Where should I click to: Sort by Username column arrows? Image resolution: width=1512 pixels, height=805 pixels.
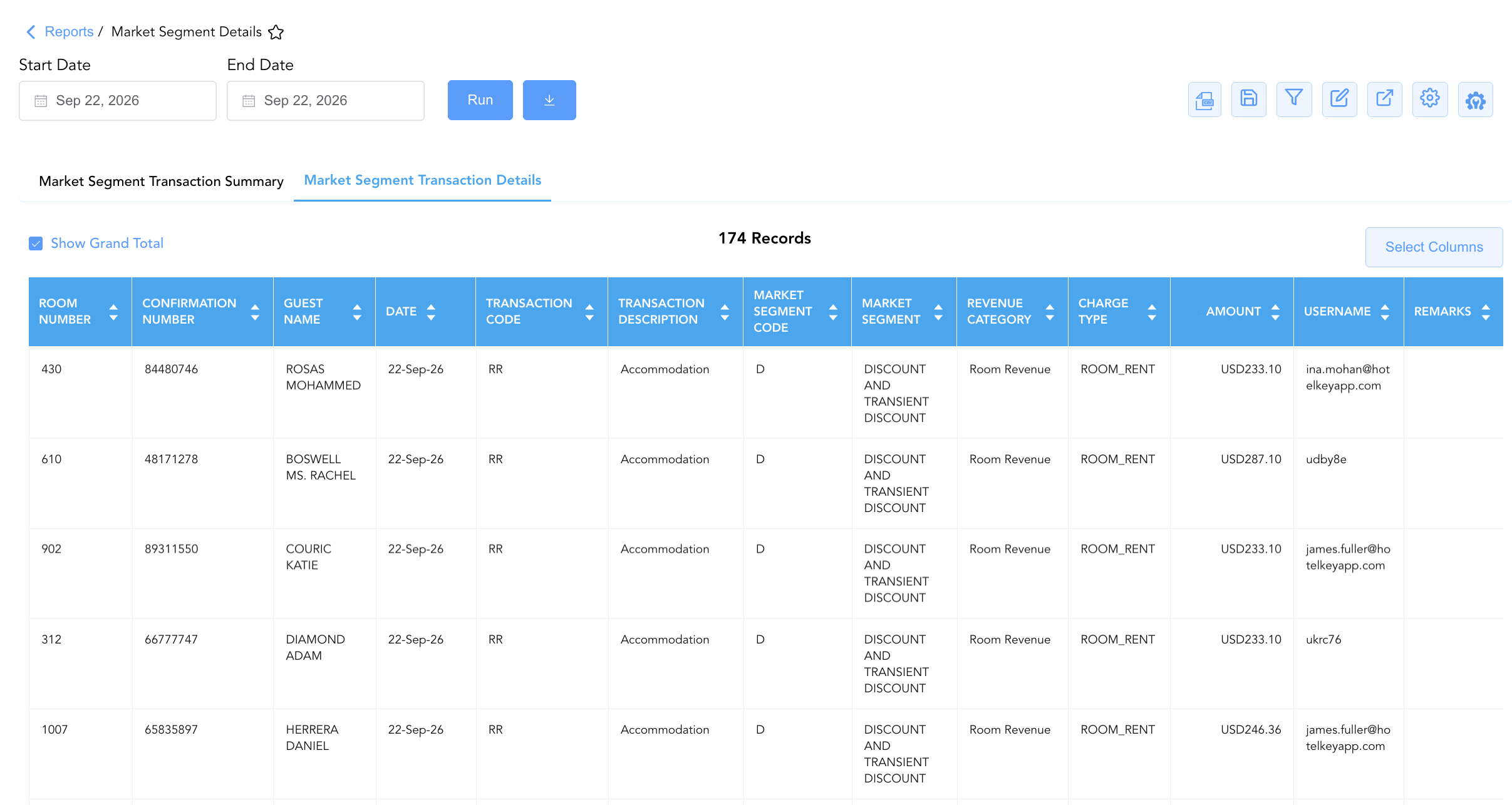(1385, 312)
